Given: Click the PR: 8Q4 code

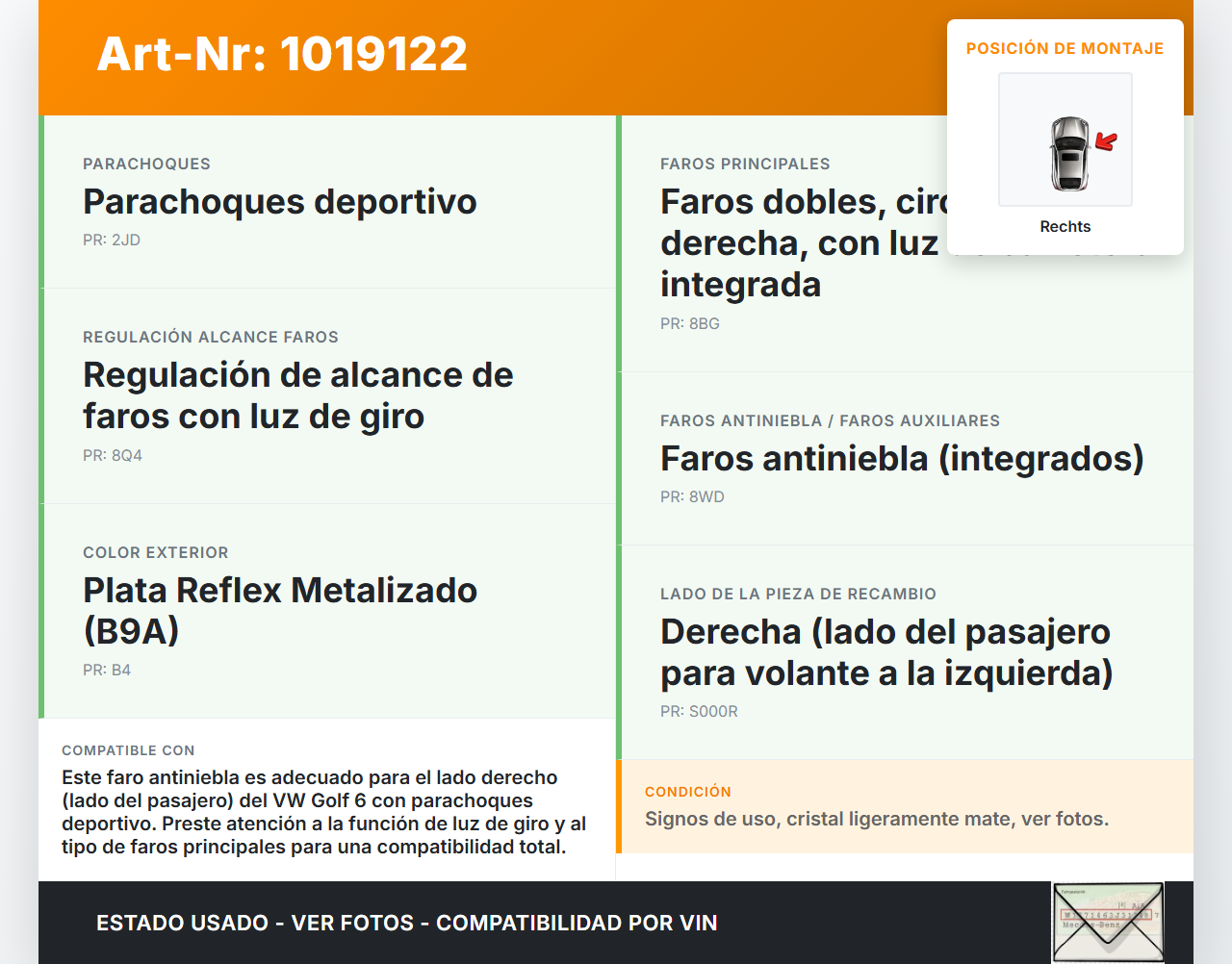Looking at the screenshot, I should 113,456.
